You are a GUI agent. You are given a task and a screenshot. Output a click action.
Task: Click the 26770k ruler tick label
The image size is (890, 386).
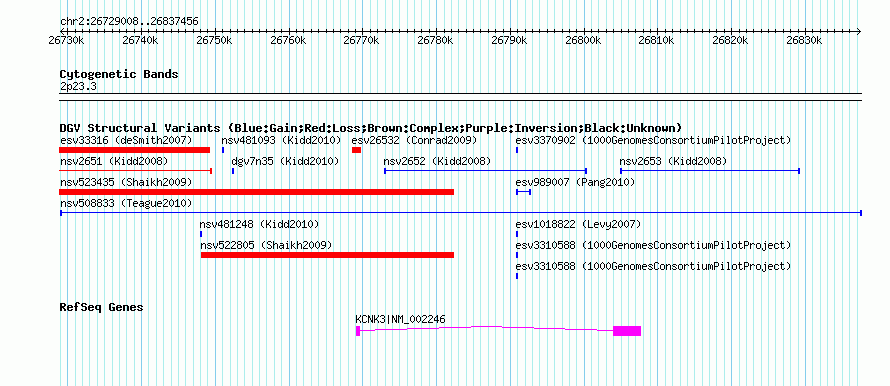(x=362, y=40)
